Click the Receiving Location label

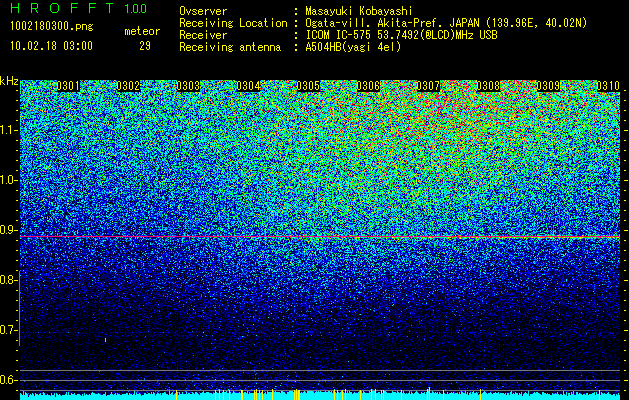233,23
